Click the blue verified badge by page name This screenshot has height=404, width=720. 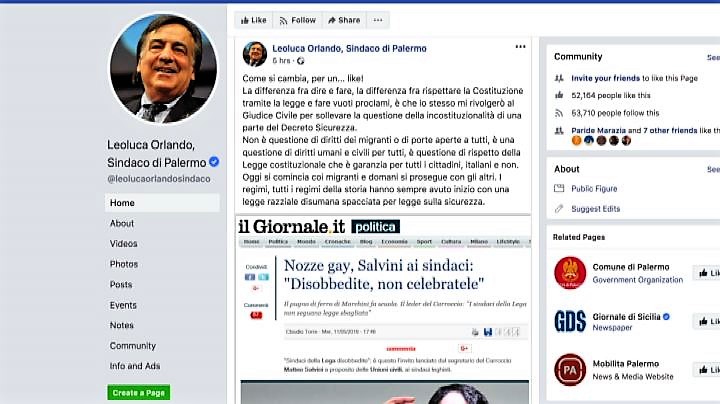click(x=214, y=162)
